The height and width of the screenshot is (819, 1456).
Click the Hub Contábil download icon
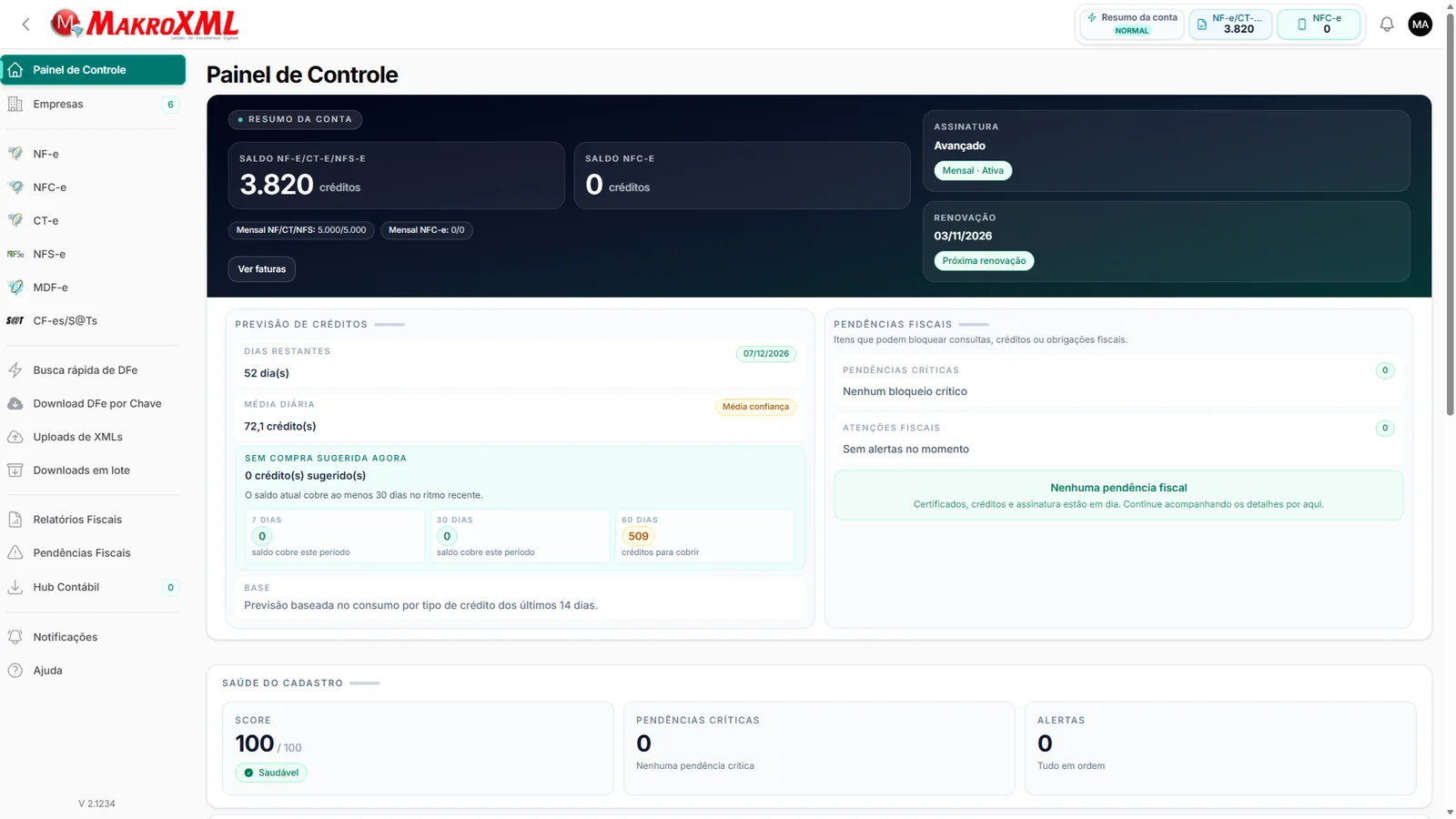[x=15, y=587]
